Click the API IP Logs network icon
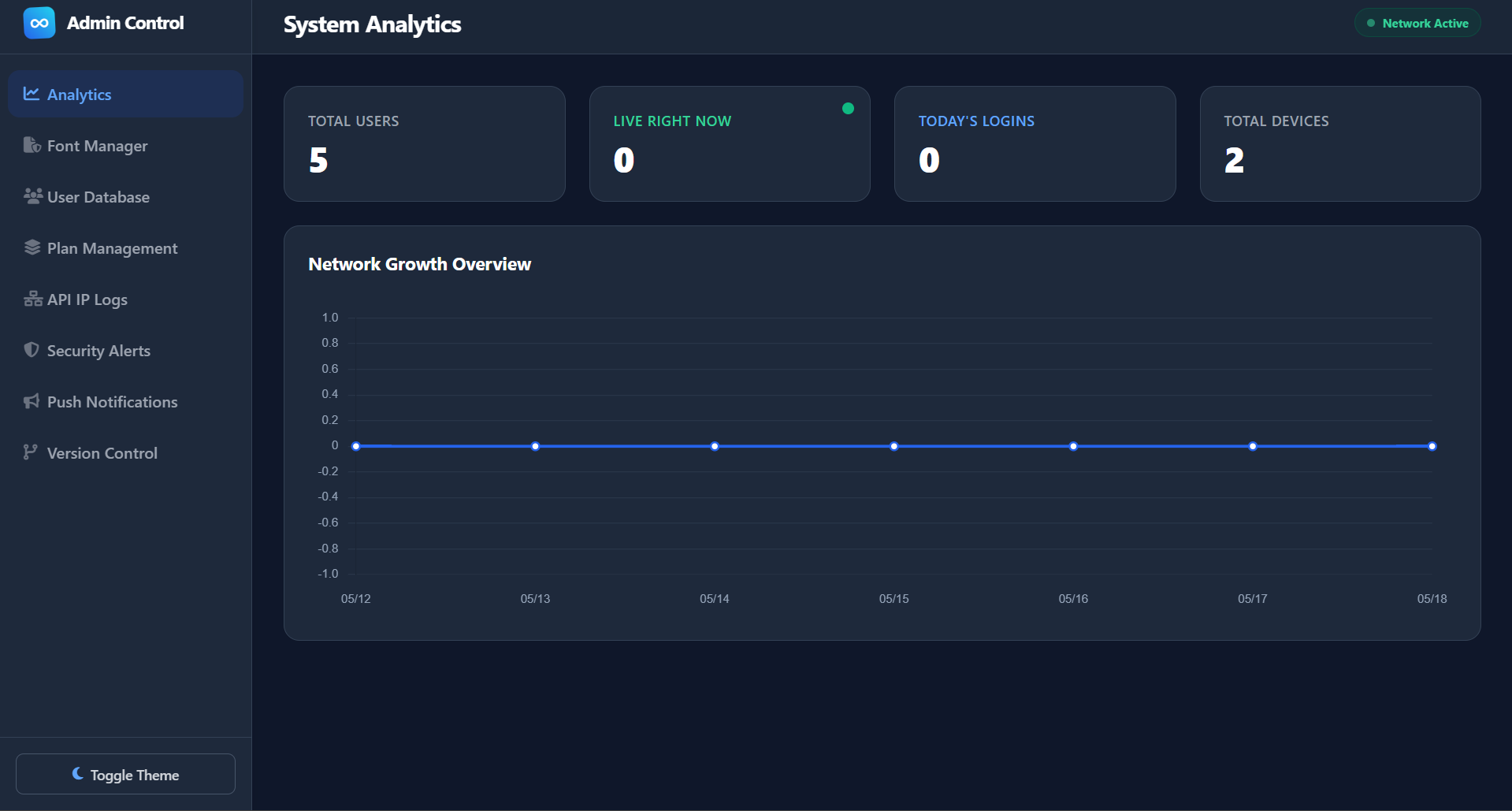The image size is (1512, 811). pyautogui.click(x=33, y=299)
